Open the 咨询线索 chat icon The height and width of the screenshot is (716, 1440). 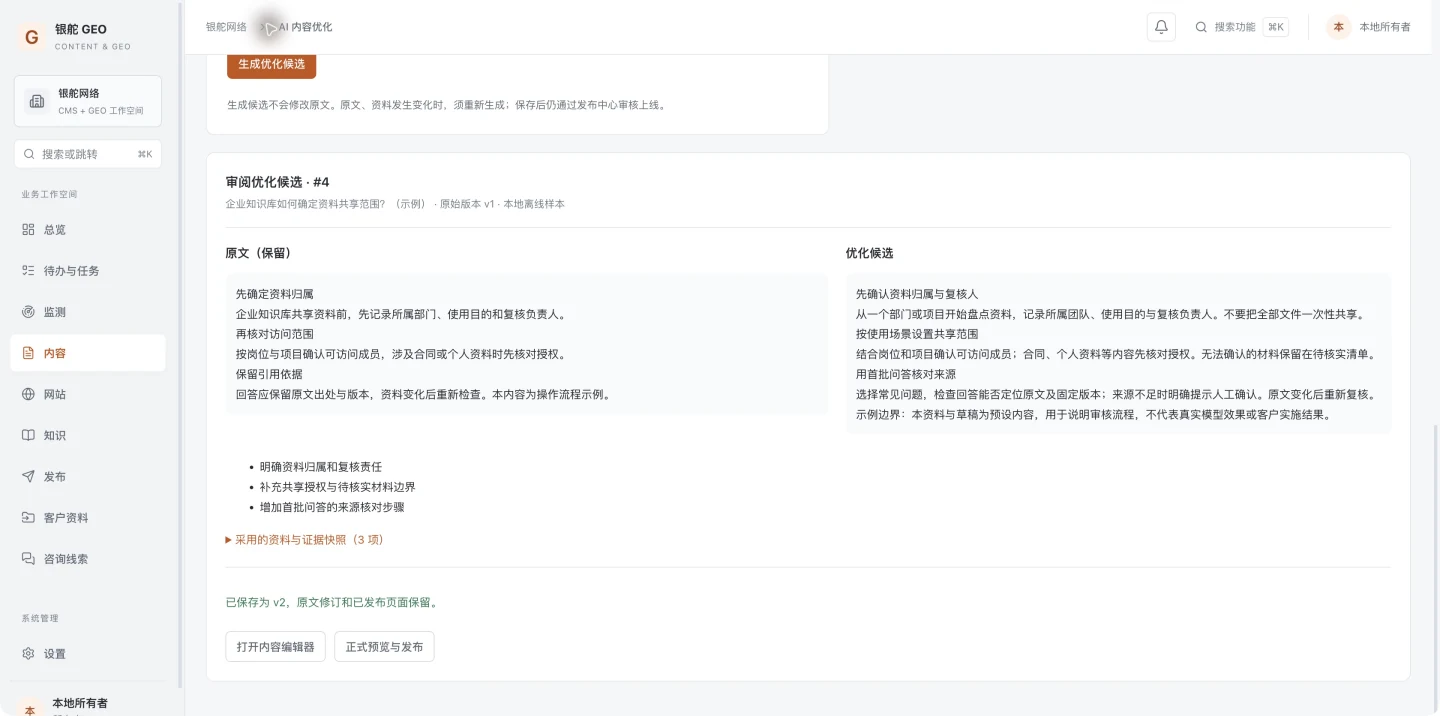click(x=28, y=558)
